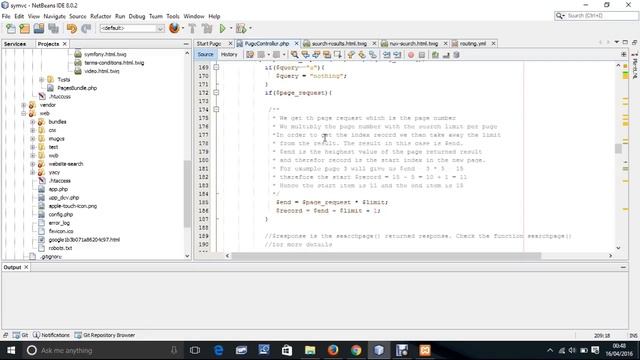Open the File menu

[x=6, y=16]
